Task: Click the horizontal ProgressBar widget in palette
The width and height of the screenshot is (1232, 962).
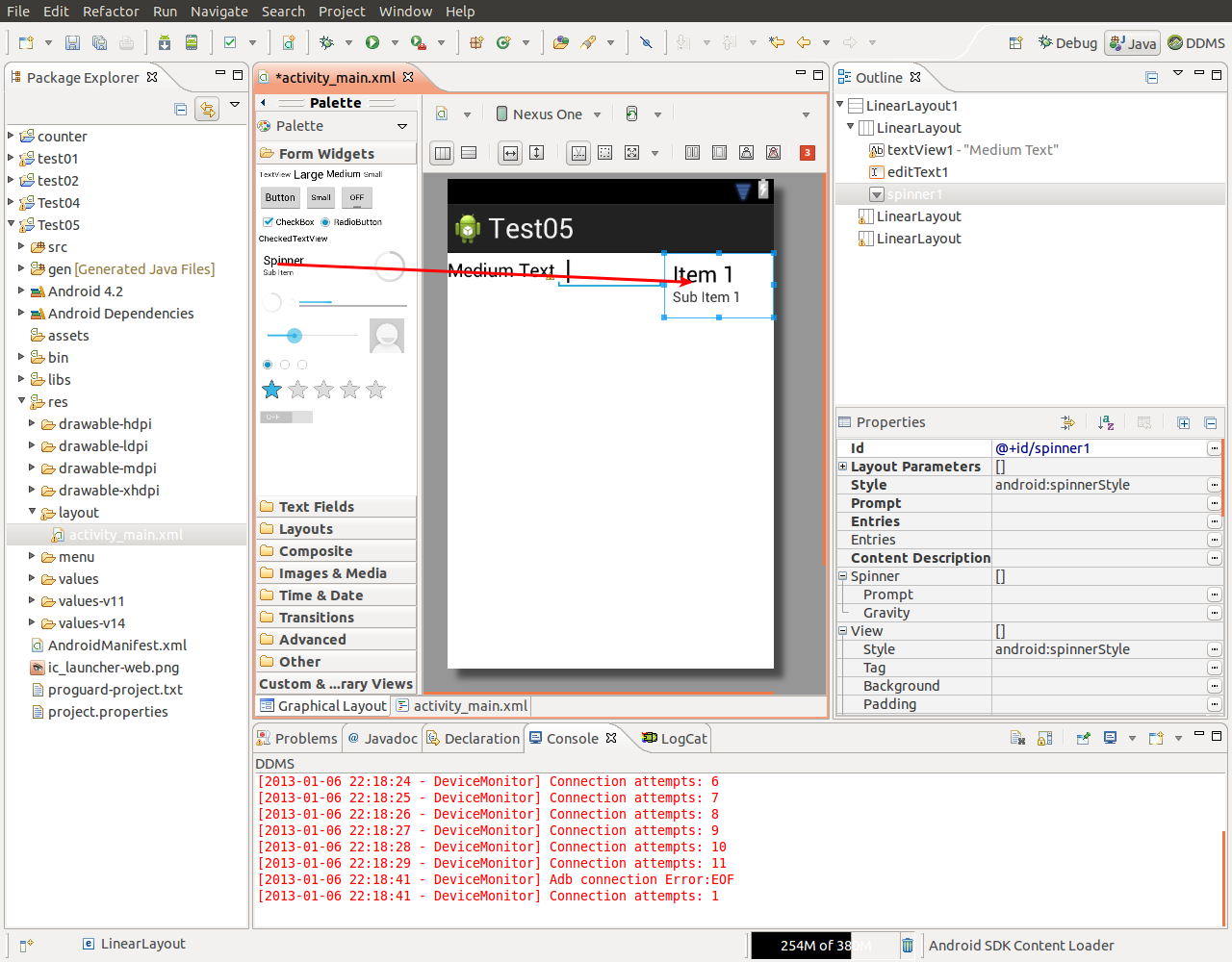Action: click(x=352, y=303)
